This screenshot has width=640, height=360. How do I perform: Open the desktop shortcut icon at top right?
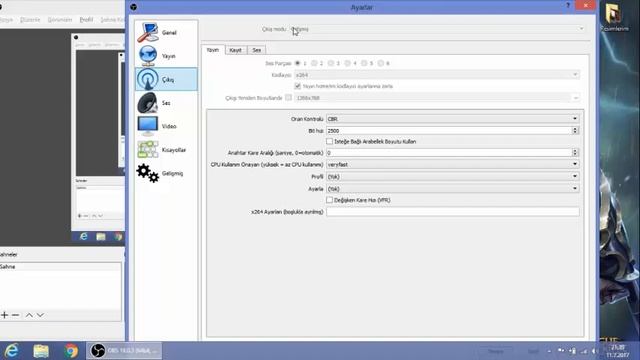pyautogui.click(x=613, y=17)
